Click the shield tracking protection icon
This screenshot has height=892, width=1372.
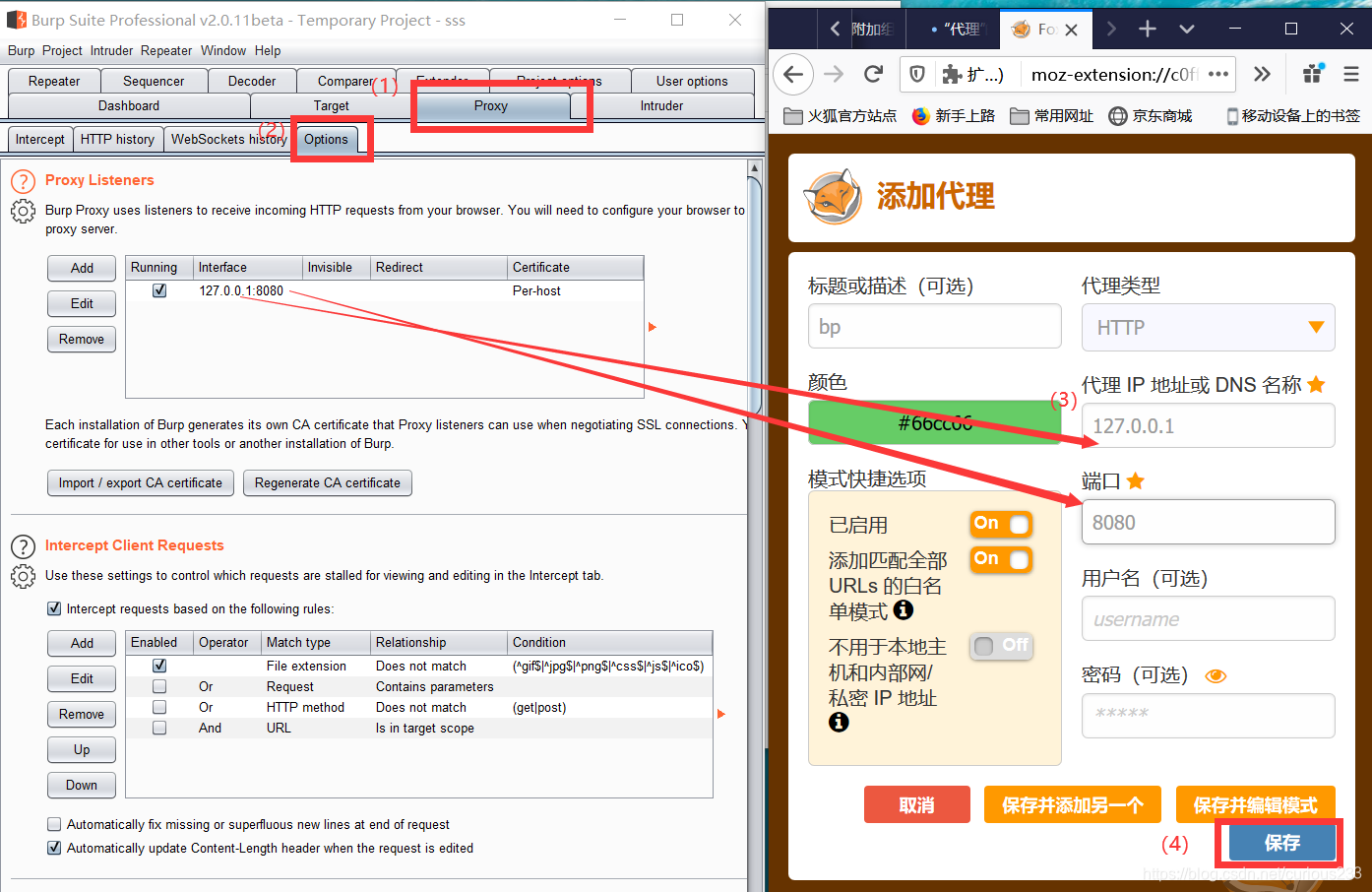916,74
